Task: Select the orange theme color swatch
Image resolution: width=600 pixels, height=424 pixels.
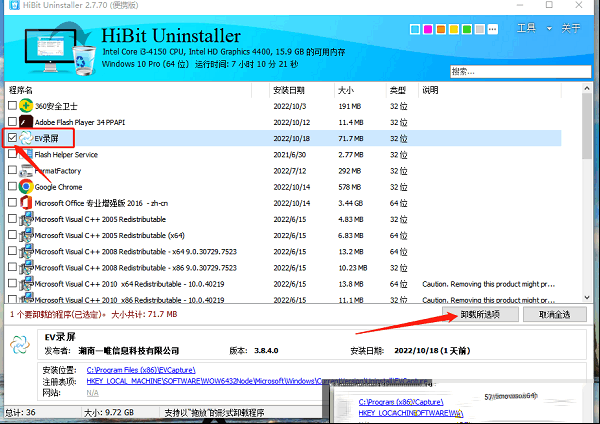Action: [441, 29]
